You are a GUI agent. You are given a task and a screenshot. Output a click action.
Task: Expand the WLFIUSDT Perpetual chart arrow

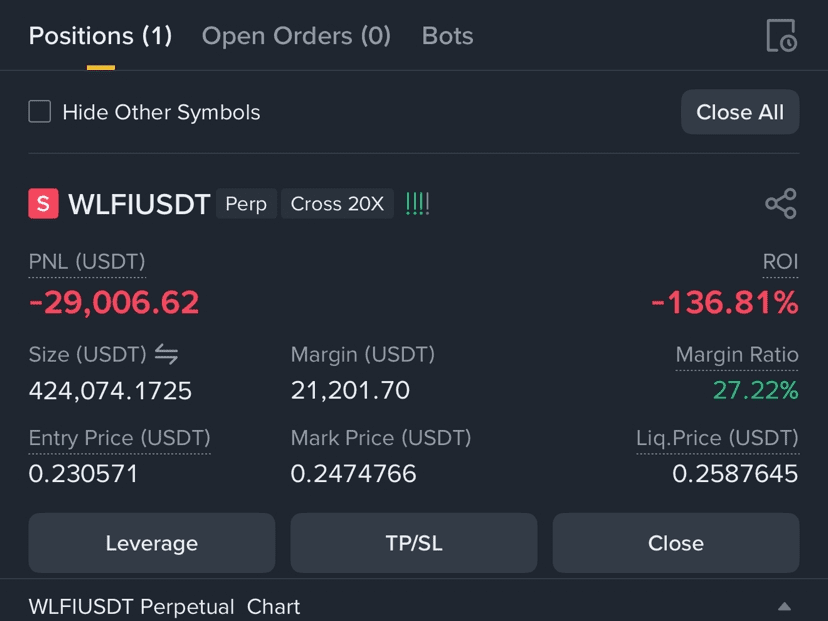point(784,606)
